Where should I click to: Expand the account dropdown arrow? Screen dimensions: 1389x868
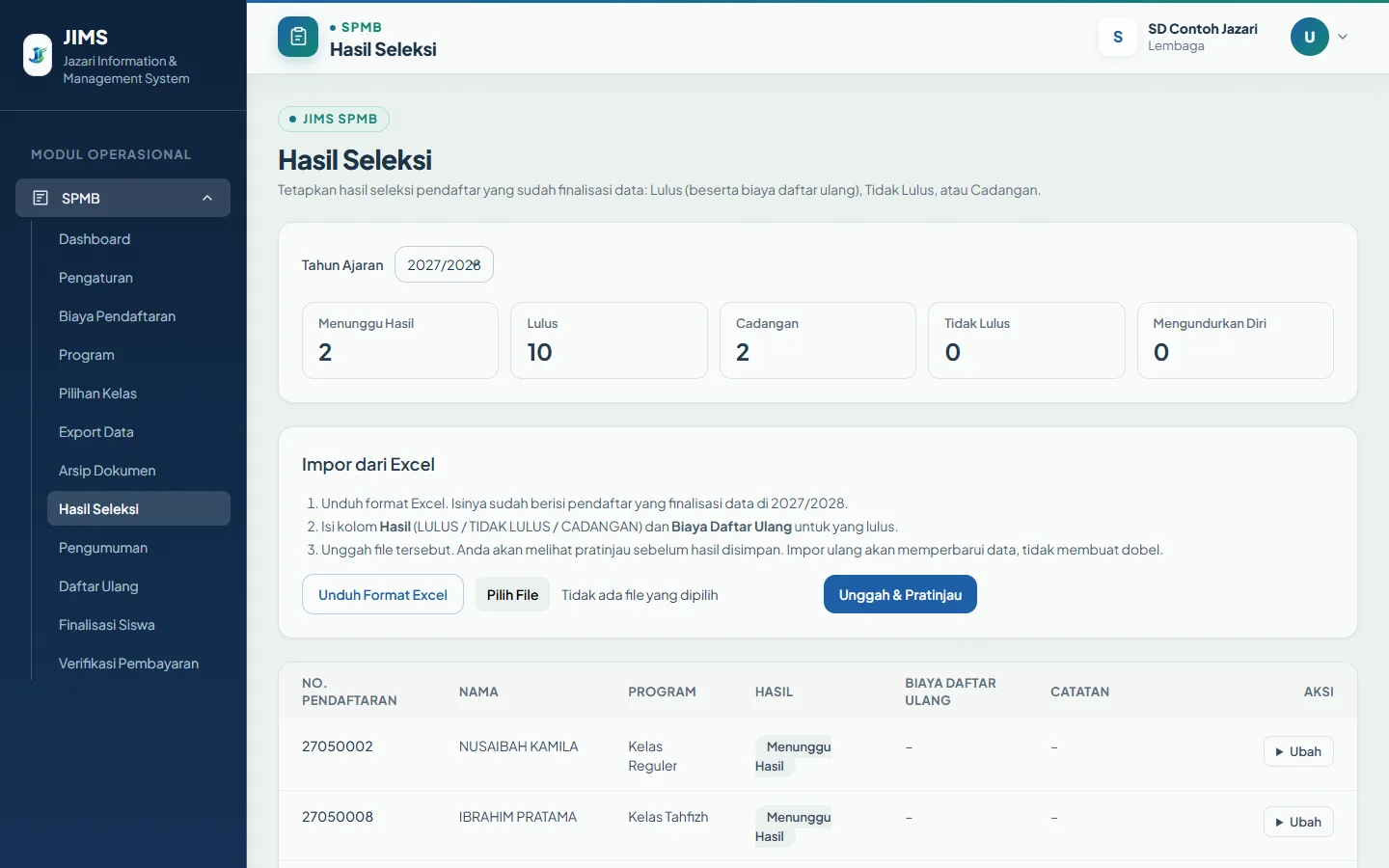coord(1343,37)
